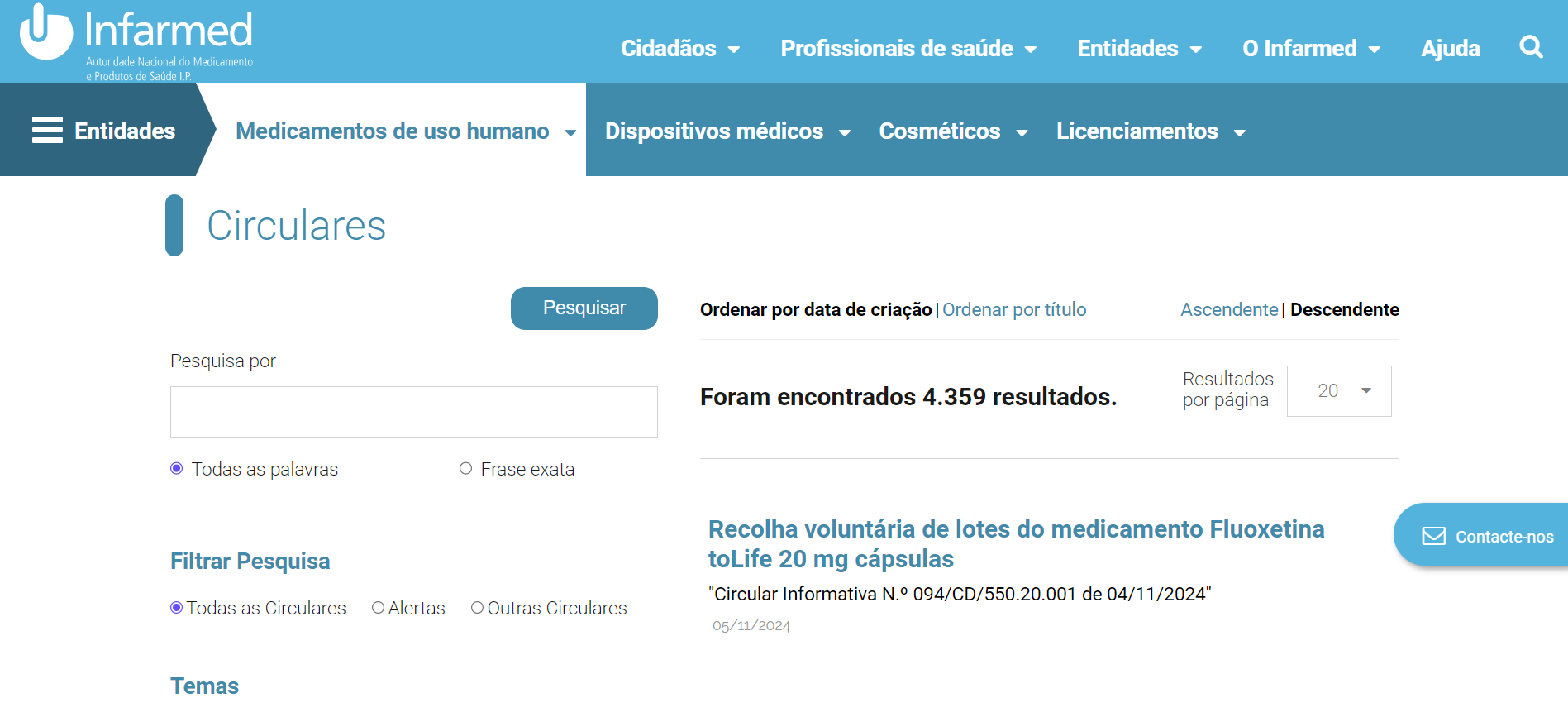Open the results per page dropdown
The image size is (1568, 717).
(x=1339, y=391)
